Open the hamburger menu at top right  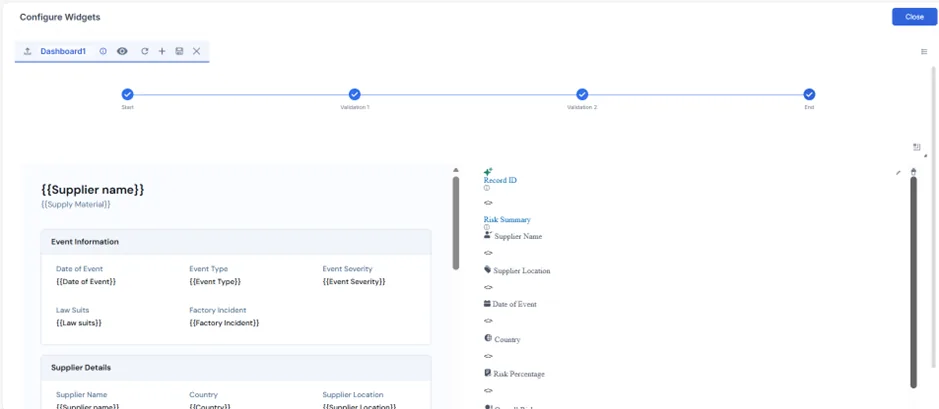pos(924,51)
